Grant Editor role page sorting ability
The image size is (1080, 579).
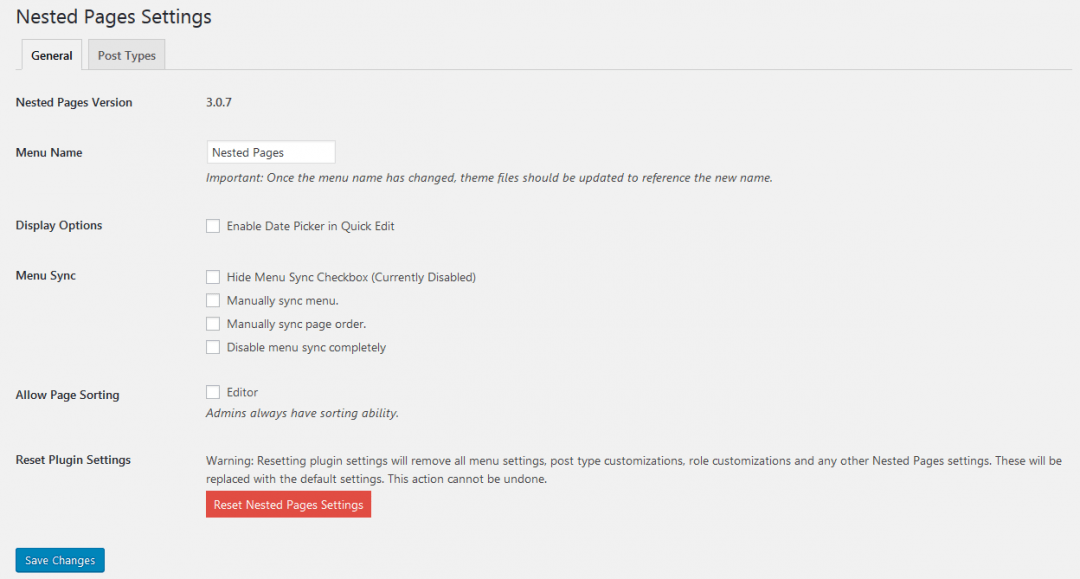(213, 392)
